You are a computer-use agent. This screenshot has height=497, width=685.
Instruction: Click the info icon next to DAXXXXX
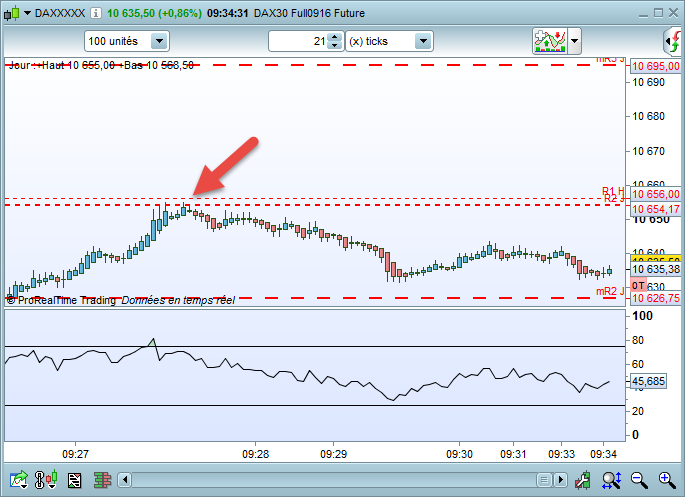[x=95, y=13]
